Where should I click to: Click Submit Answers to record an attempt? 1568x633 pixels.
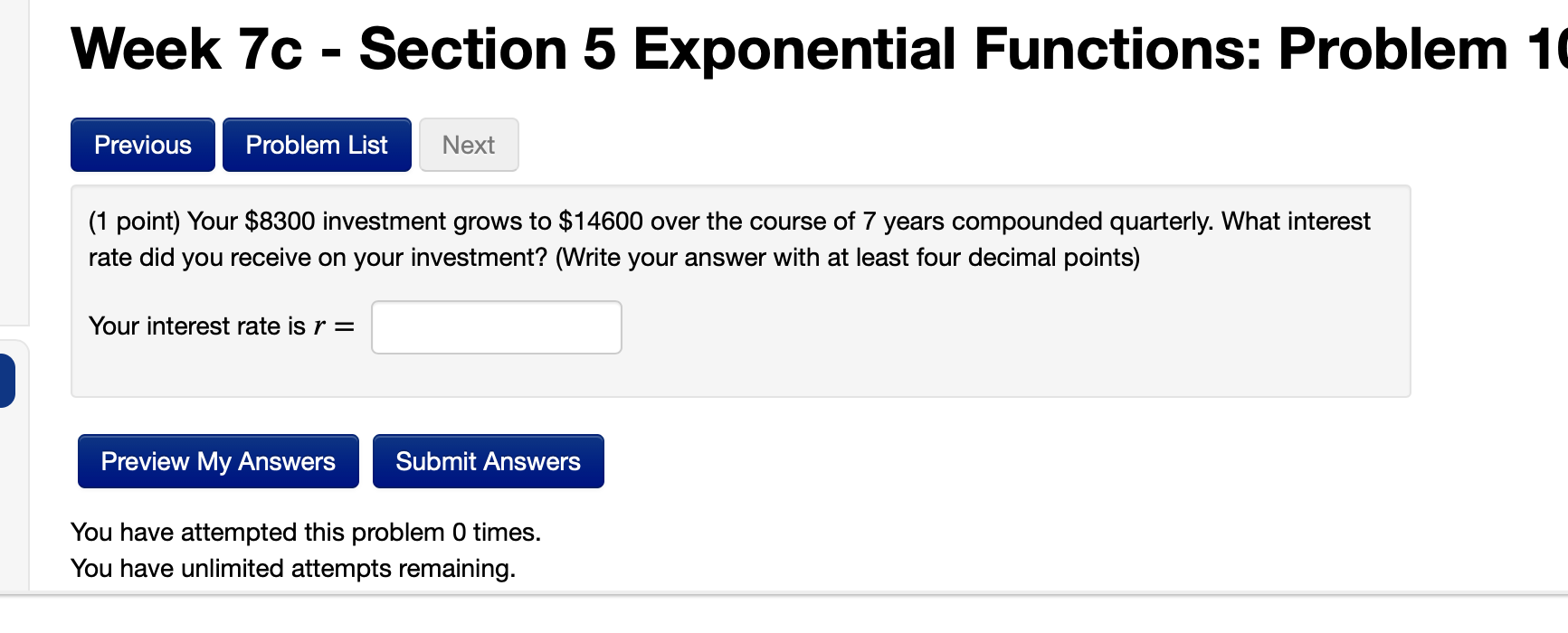[x=489, y=461]
